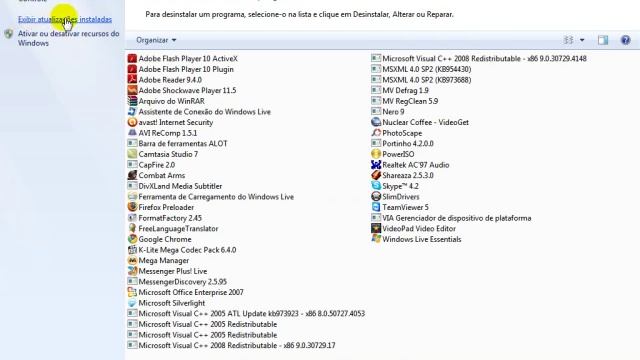
Task: Click the PhotoScape icon
Action: pyautogui.click(x=376, y=133)
